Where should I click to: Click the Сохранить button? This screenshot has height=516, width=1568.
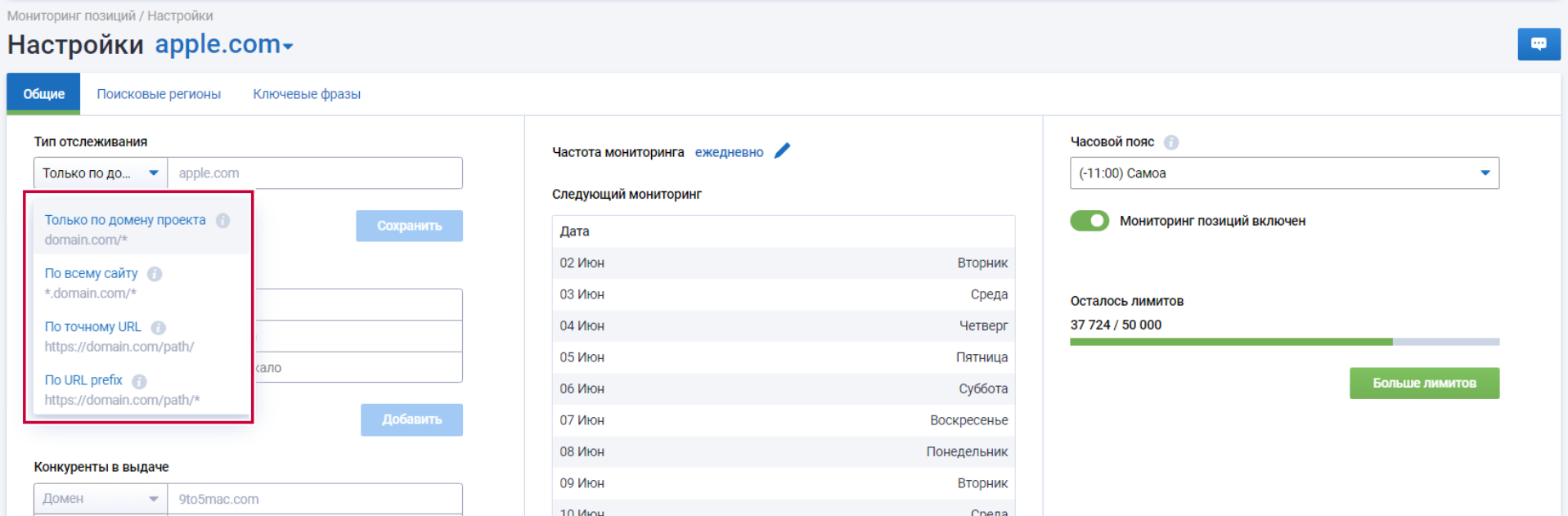pyautogui.click(x=409, y=226)
